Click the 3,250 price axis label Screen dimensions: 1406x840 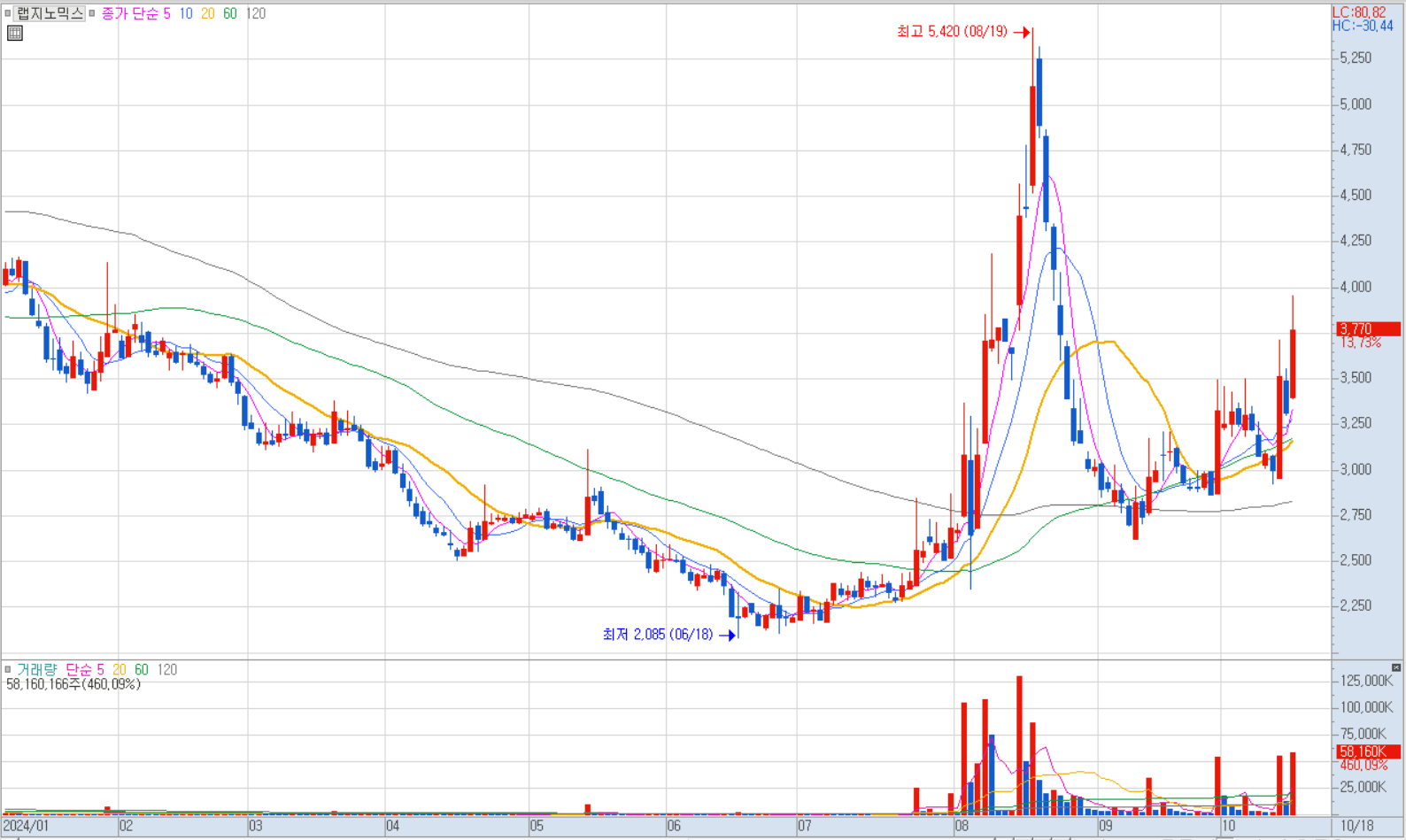pyautogui.click(x=1356, y=423)
